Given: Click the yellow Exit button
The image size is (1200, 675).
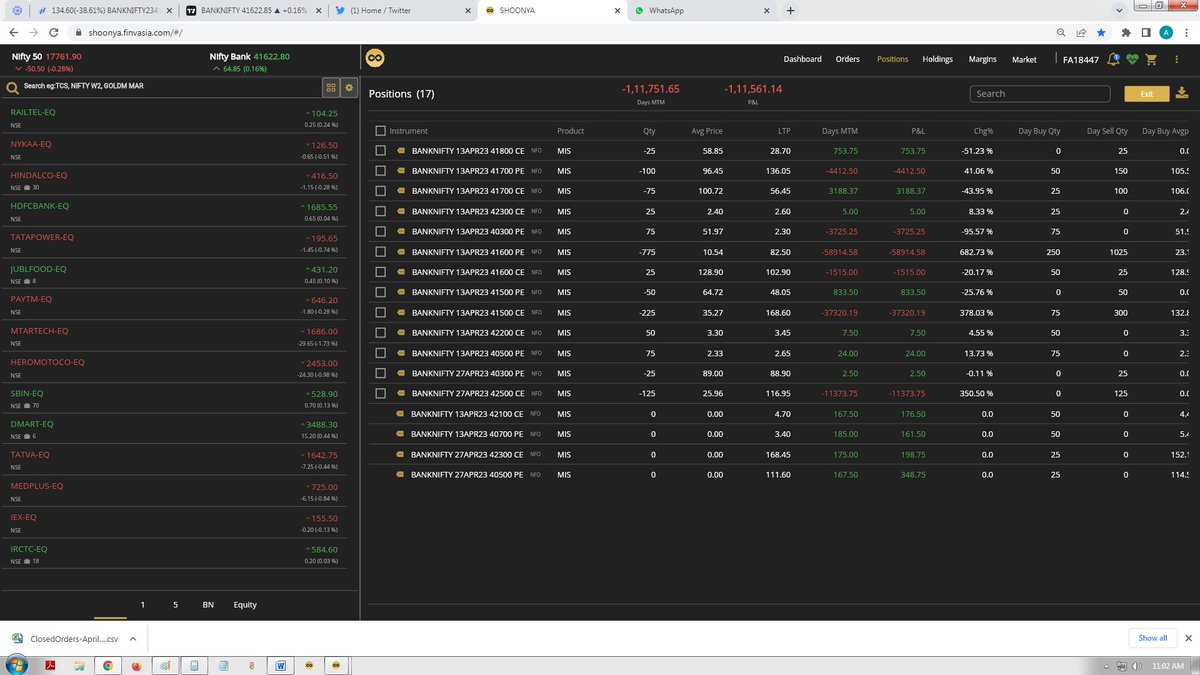Looking at the screenshot, I should click(x=1146, y=94).
